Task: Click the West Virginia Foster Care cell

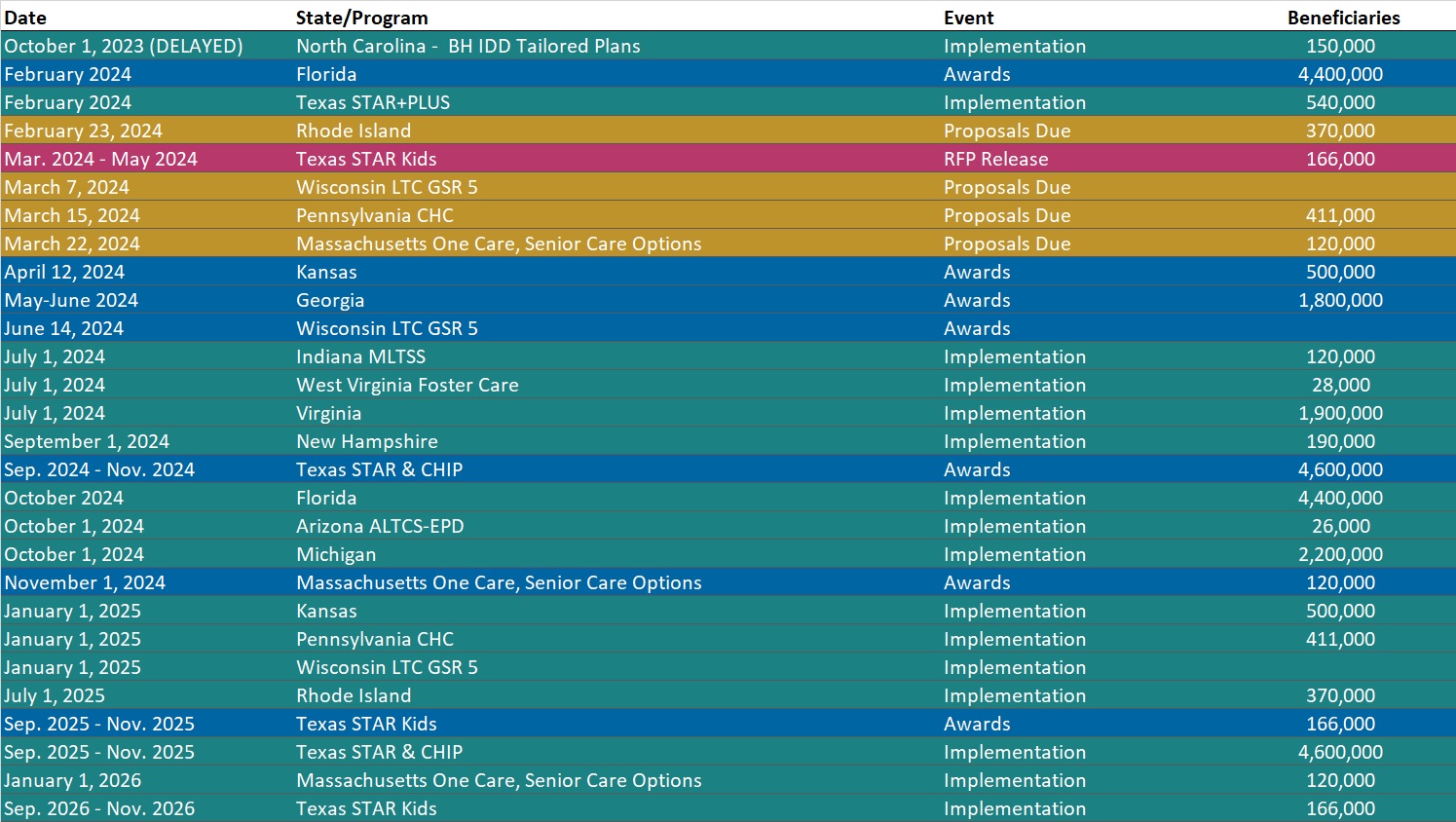Action: [x=407, y=385]
